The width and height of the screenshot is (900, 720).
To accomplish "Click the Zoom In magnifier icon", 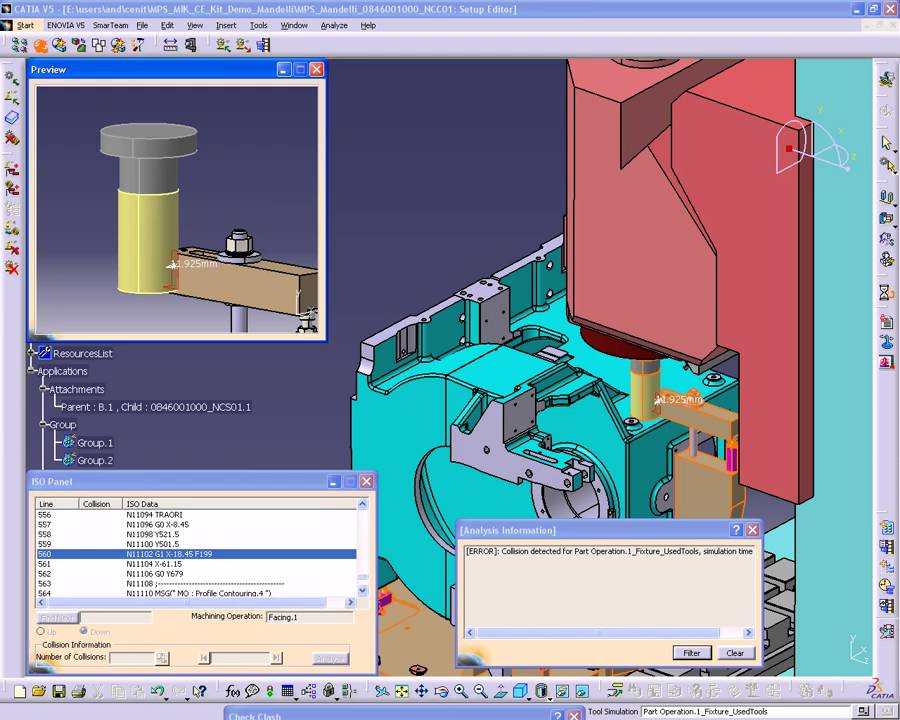I will [461, 691].
